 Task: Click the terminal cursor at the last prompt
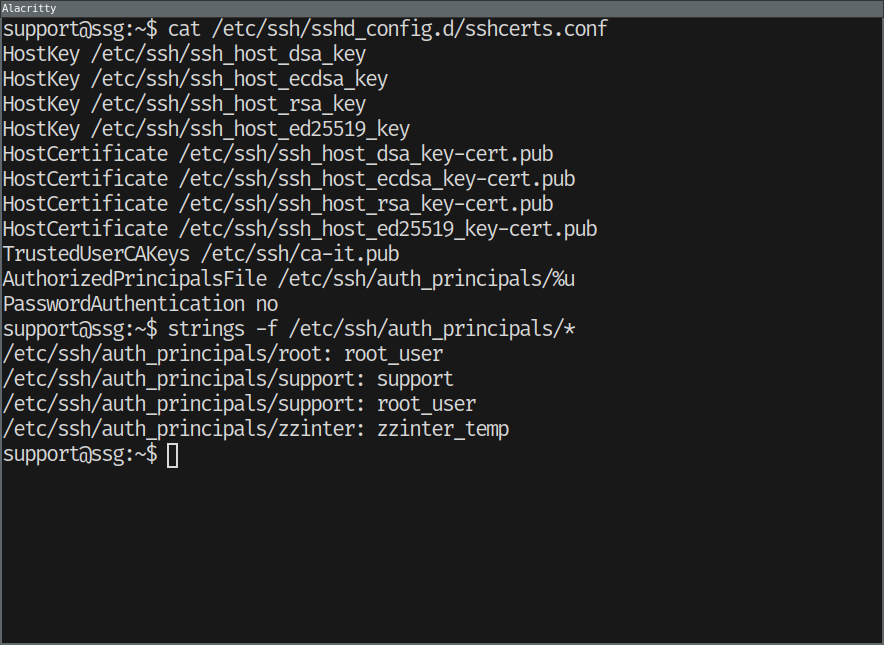(172, 455)
